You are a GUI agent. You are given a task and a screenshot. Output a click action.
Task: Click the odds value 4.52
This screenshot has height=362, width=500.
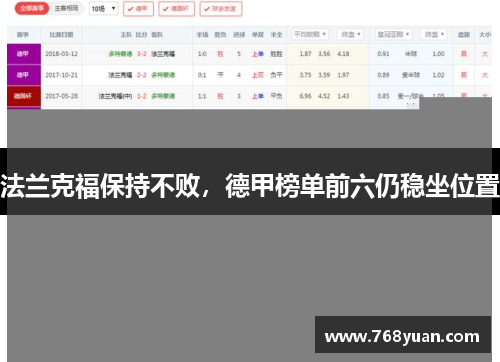pyautogui.click(x=324, y=96)
